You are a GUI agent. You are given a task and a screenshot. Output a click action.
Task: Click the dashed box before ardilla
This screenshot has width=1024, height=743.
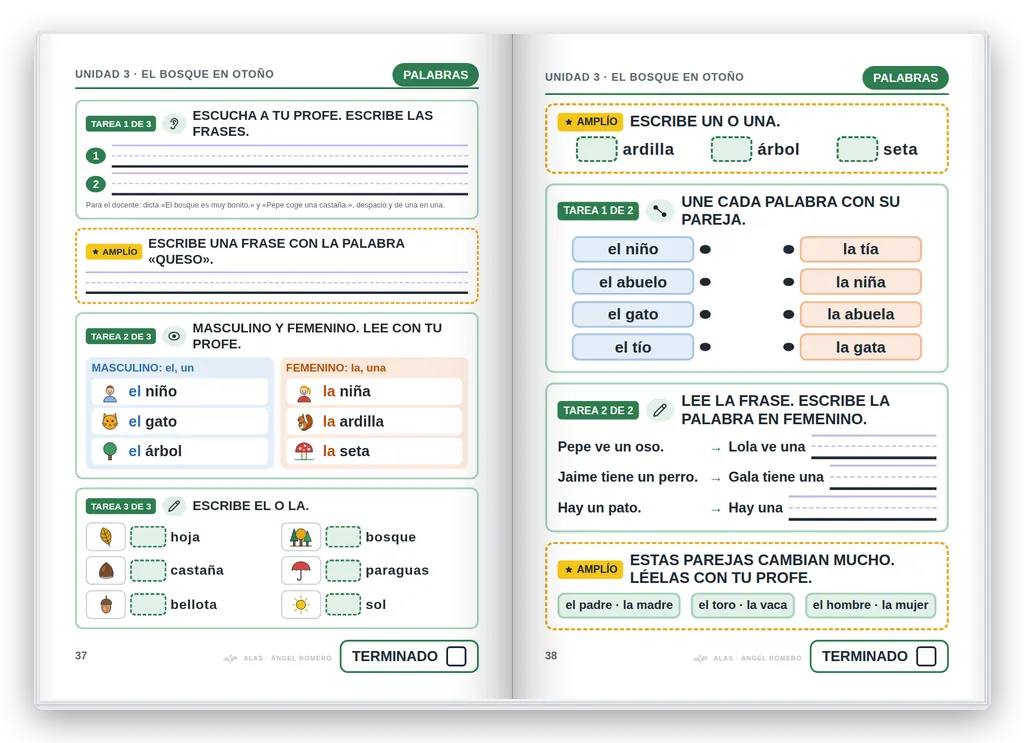coord(596,149)
